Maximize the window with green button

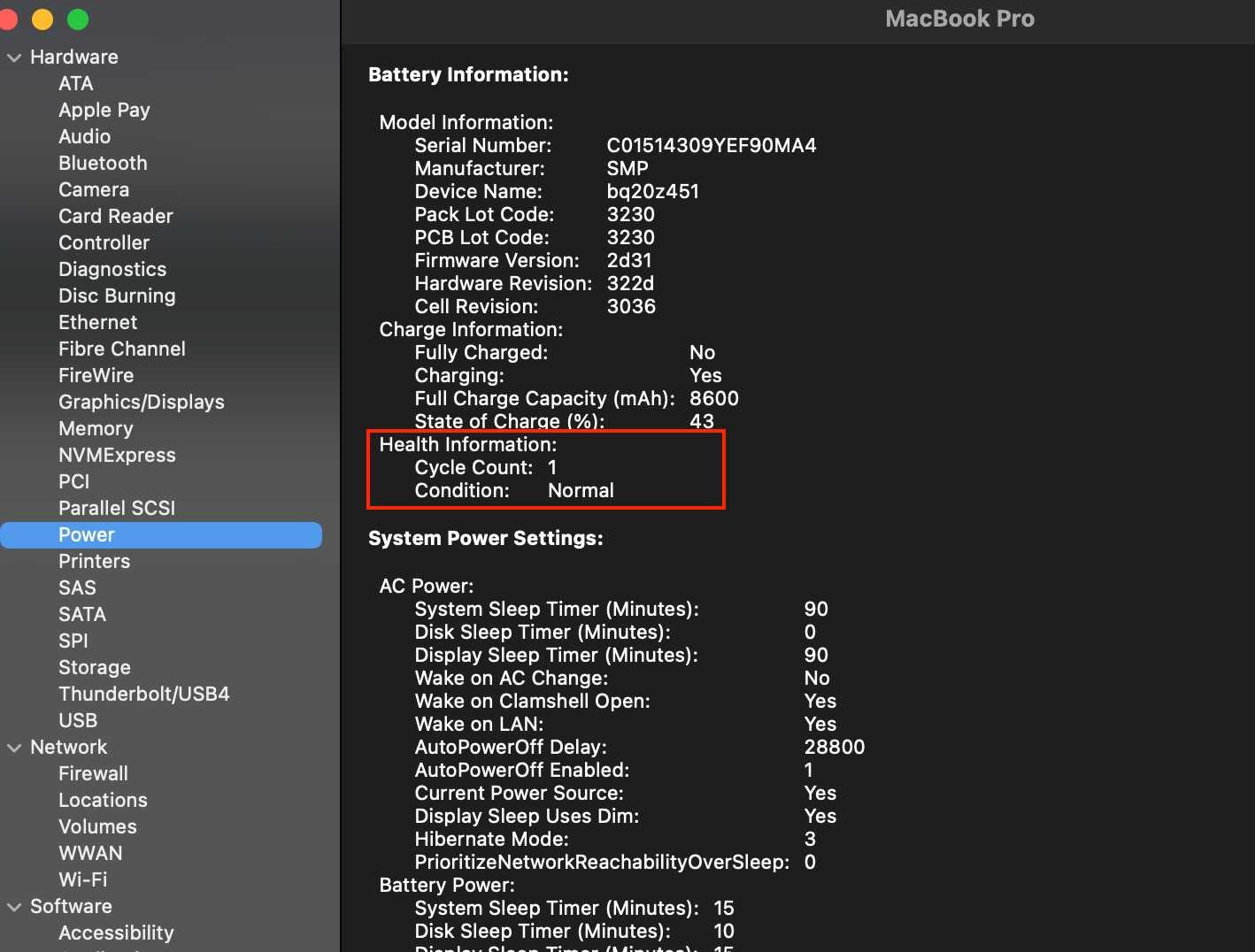pyautogui.click(x=78, y=19)
